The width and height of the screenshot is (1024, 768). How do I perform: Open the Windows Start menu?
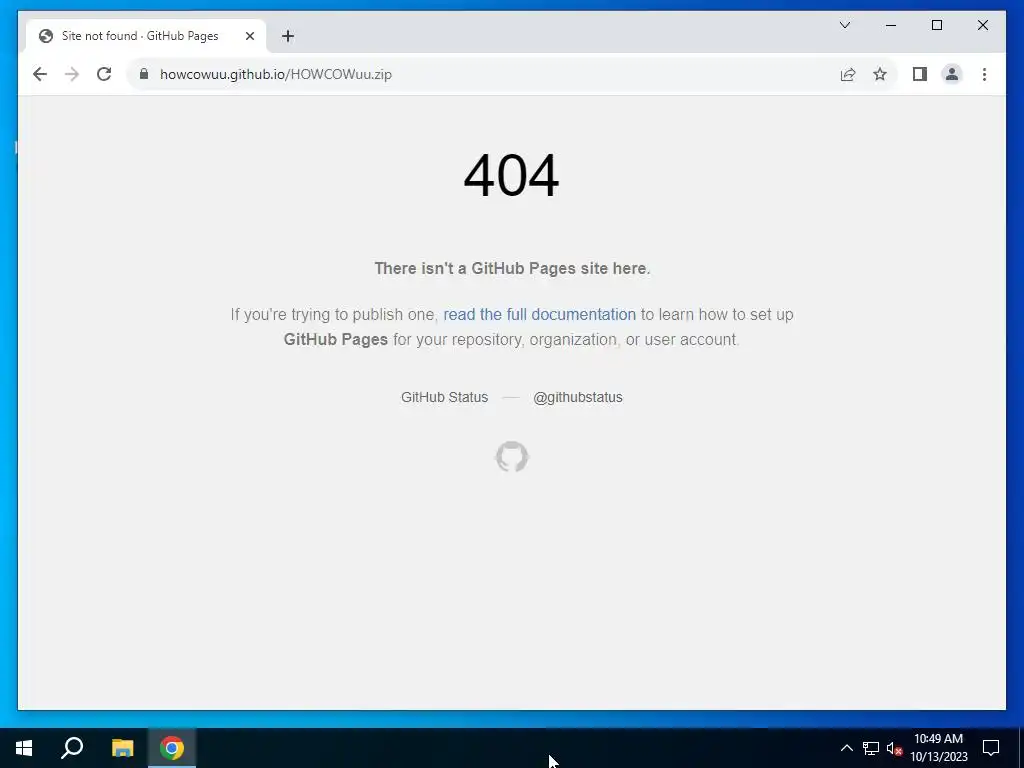(24, 748)
